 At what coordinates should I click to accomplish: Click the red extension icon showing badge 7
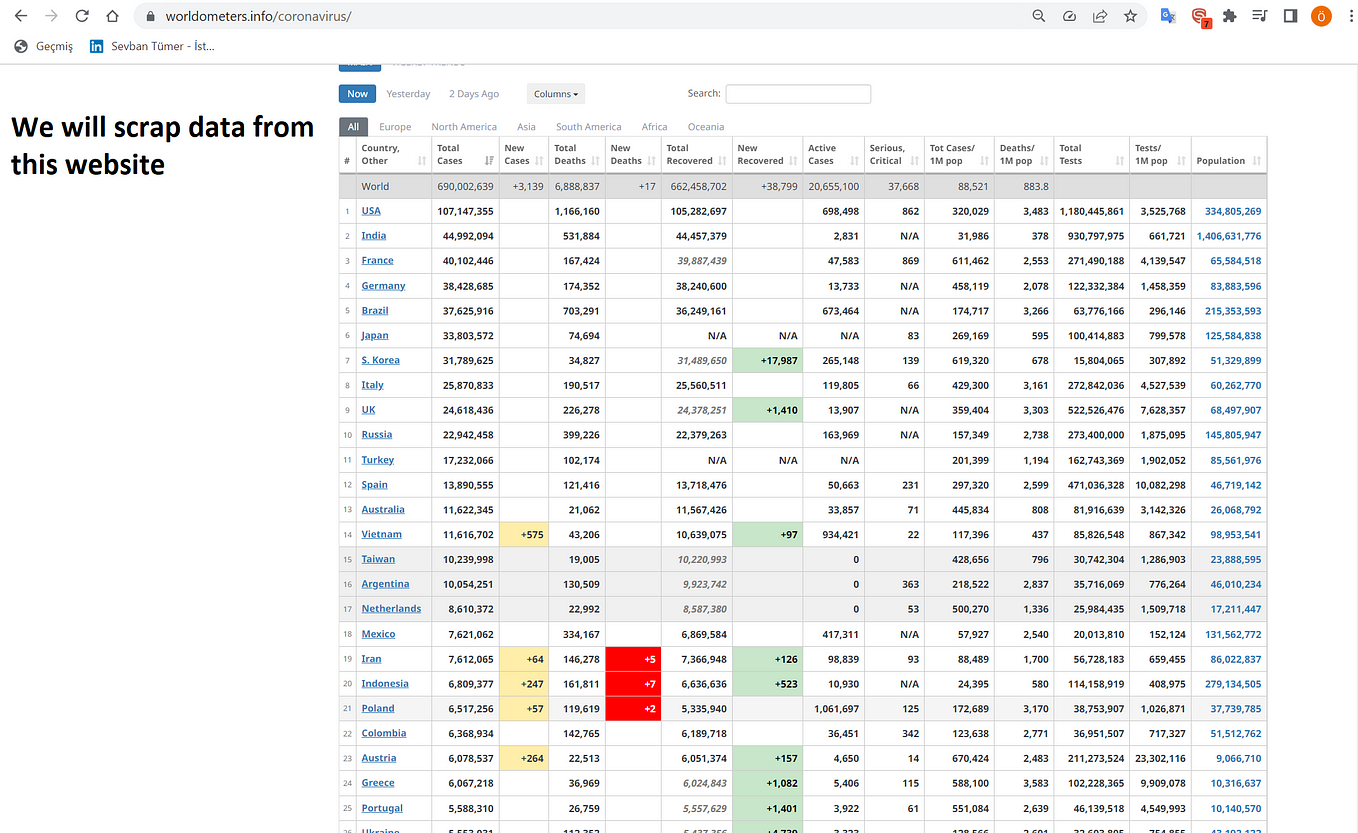(x=1199, y=16)
